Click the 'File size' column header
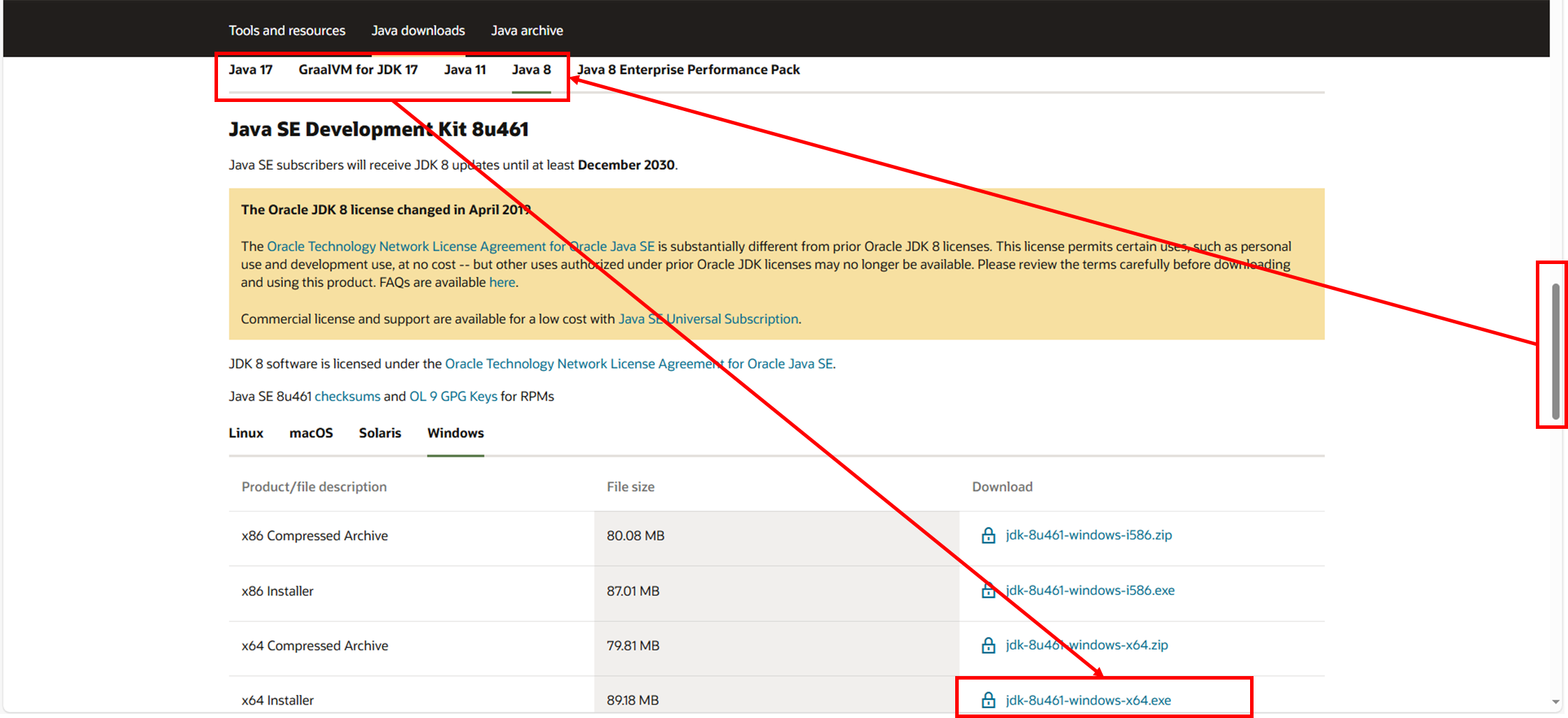The height and width of the screenshot is (718, 1568). coord(630,487)
